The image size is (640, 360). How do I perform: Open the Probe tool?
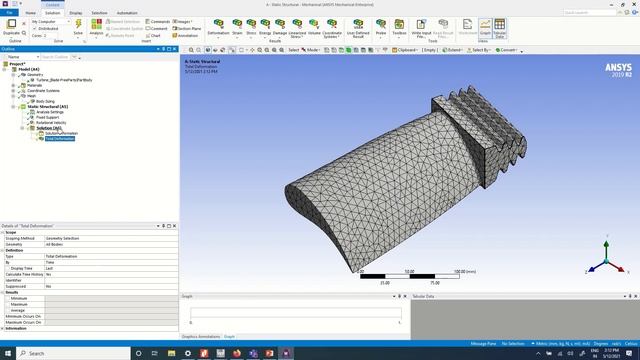click(381, 27)
